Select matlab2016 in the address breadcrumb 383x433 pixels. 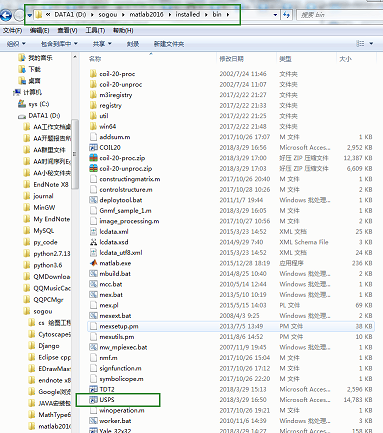click(x=146, y=15)
